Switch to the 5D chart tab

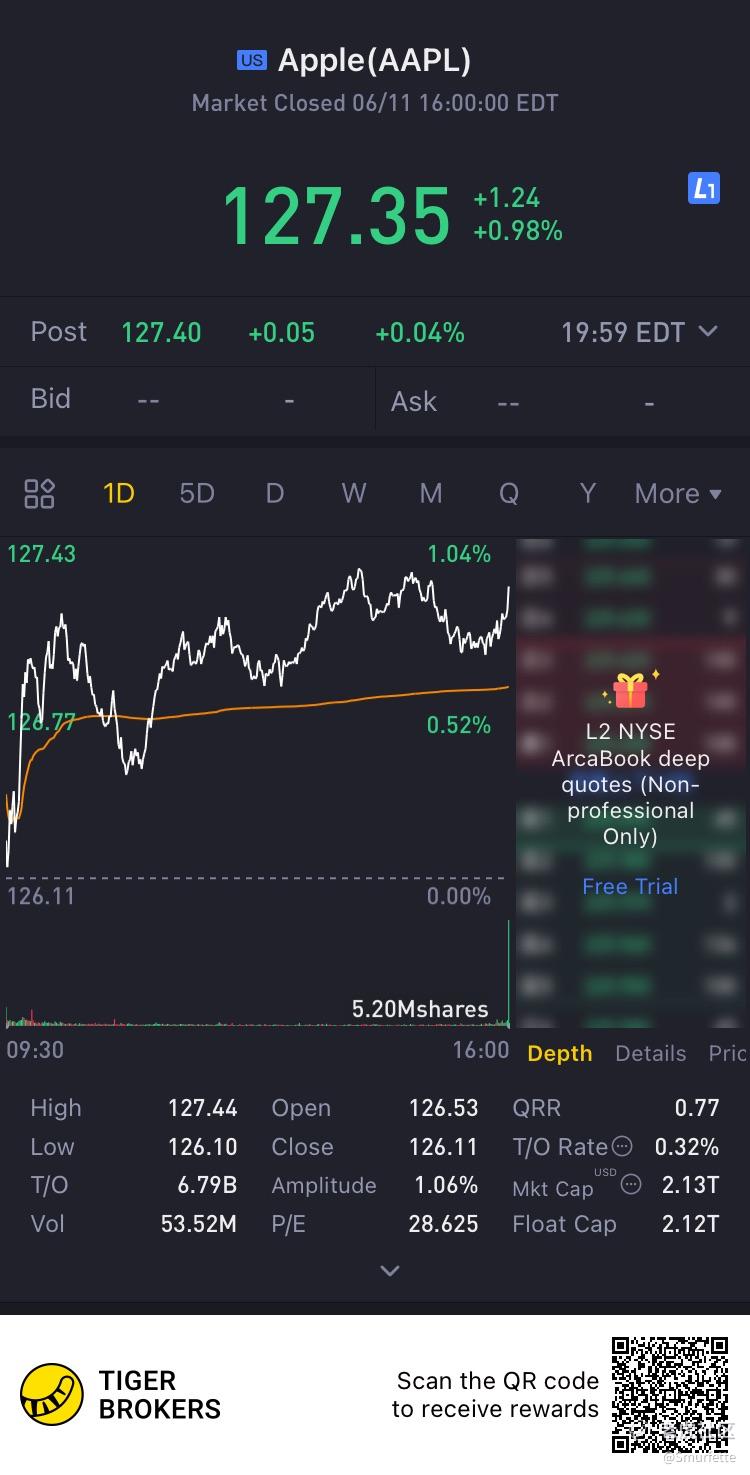point(197,493)
